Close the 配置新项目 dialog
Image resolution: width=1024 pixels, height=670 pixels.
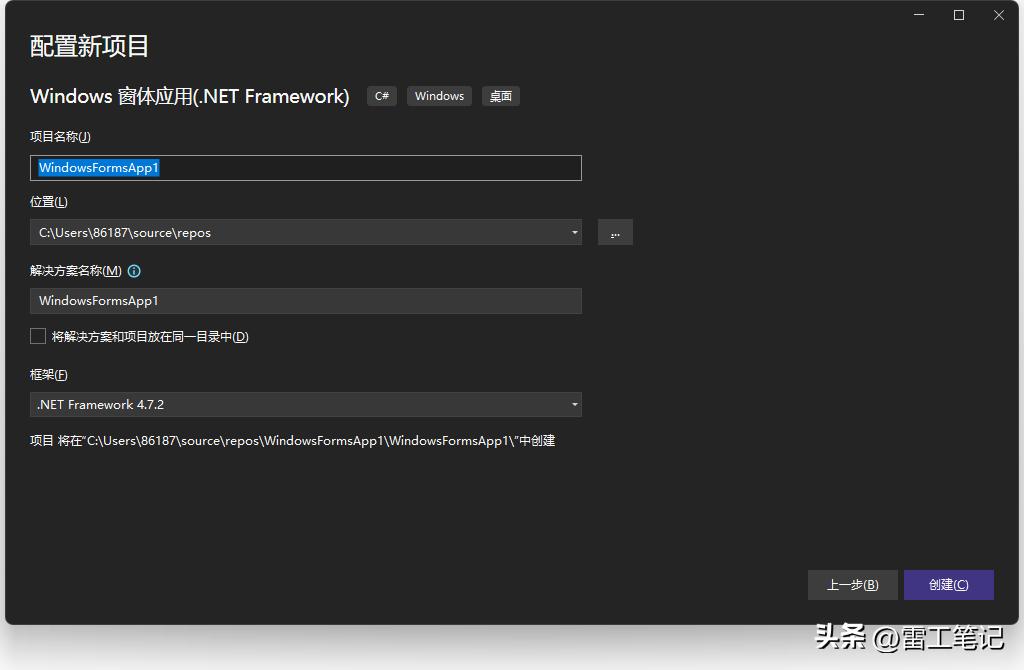click(998, 15)
